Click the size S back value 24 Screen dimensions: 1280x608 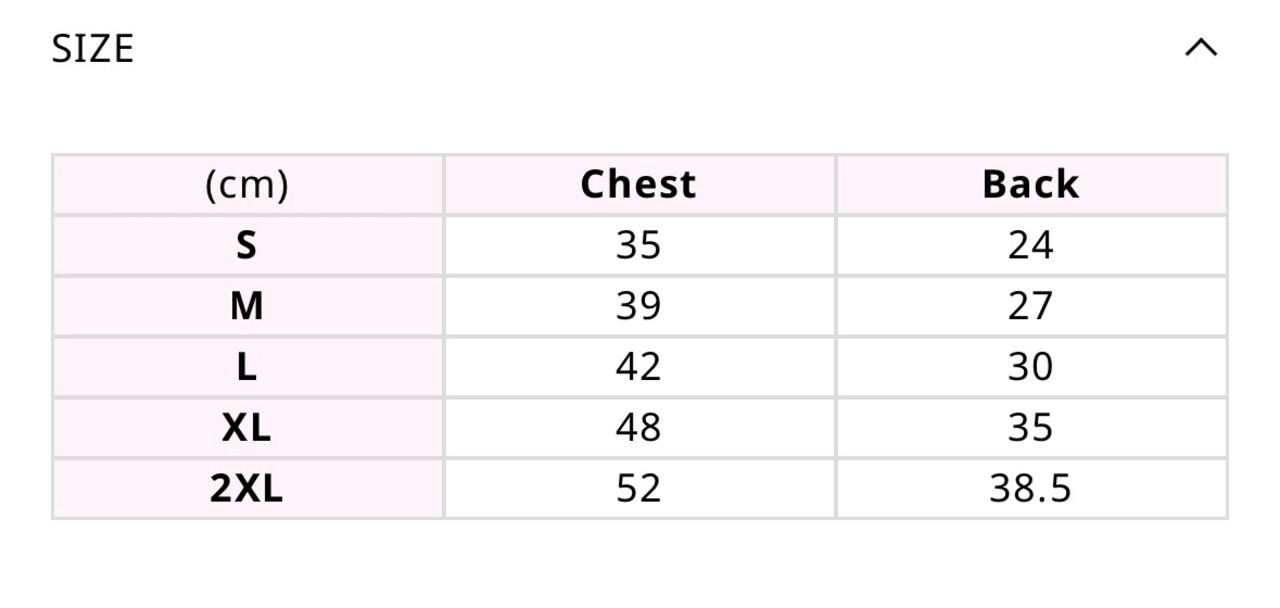(x=1030, y=246)
